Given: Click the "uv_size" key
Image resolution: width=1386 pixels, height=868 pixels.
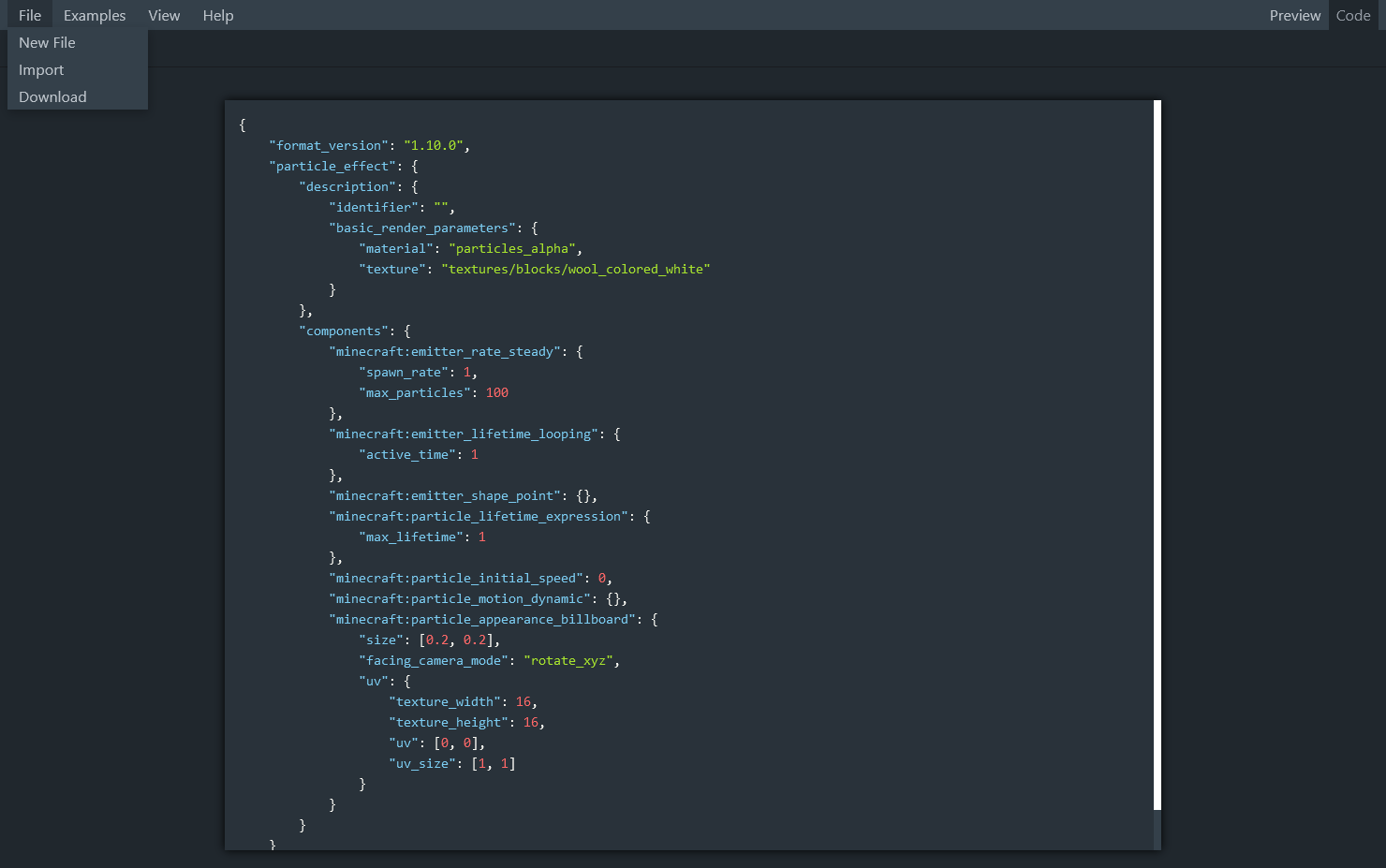Looking at the screenshot, I should 422,763.
